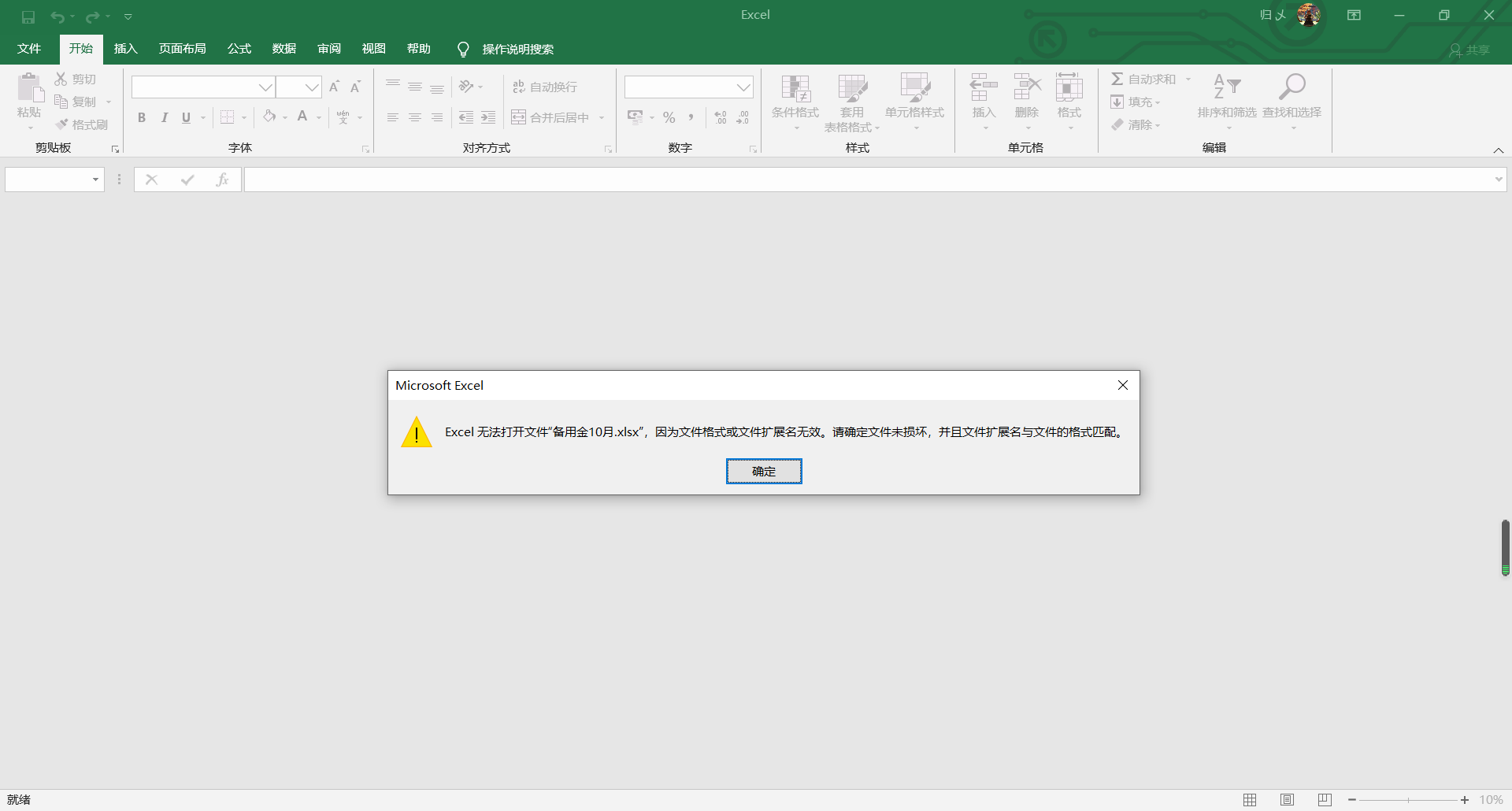
Task: Switch to Page Layout view in status bar
Action: (x=1288, y=800)
